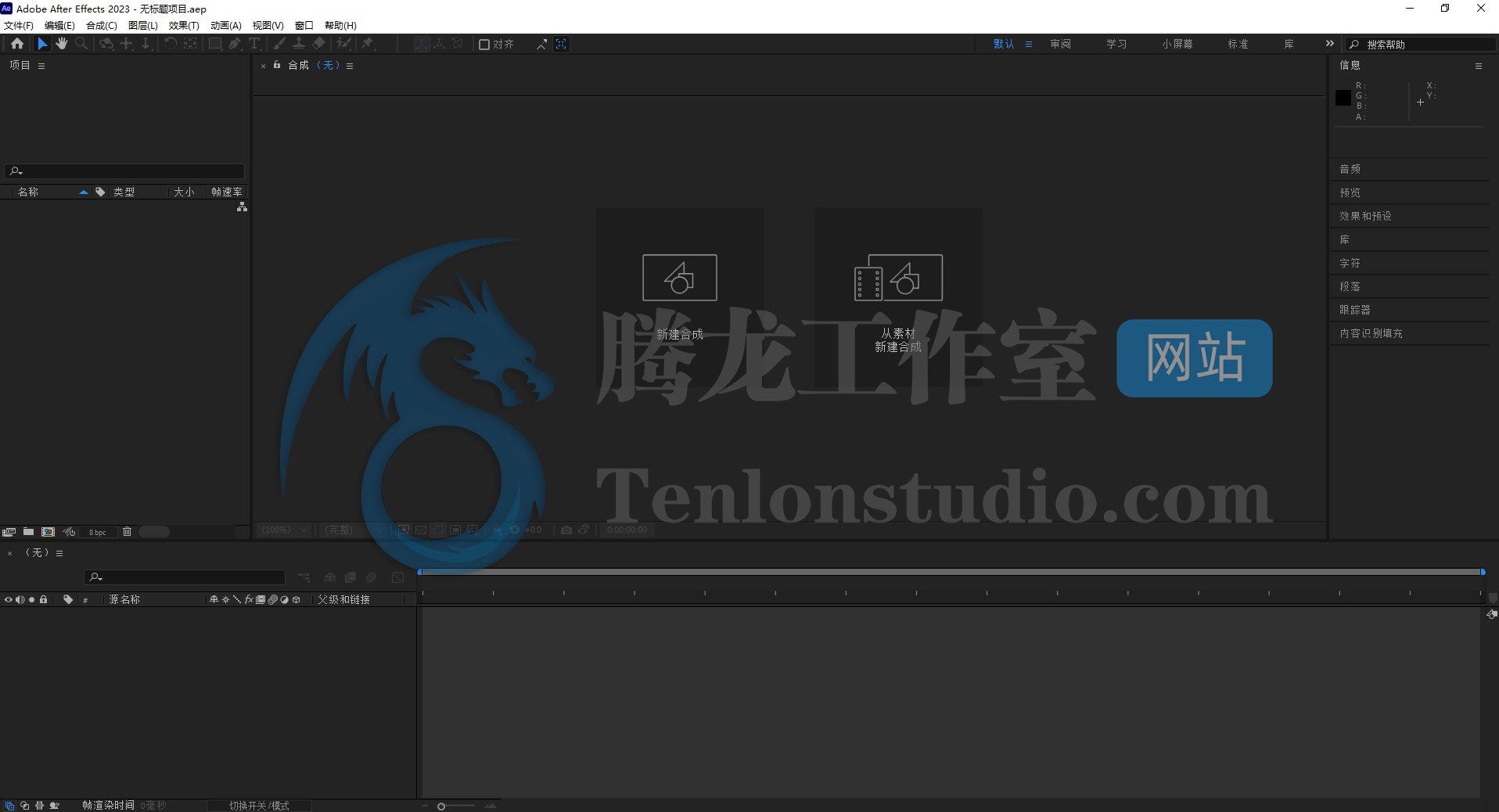This screenshot has width=1499, height=812.
Task: Select the Eraser tool
Action: (319, 44)
